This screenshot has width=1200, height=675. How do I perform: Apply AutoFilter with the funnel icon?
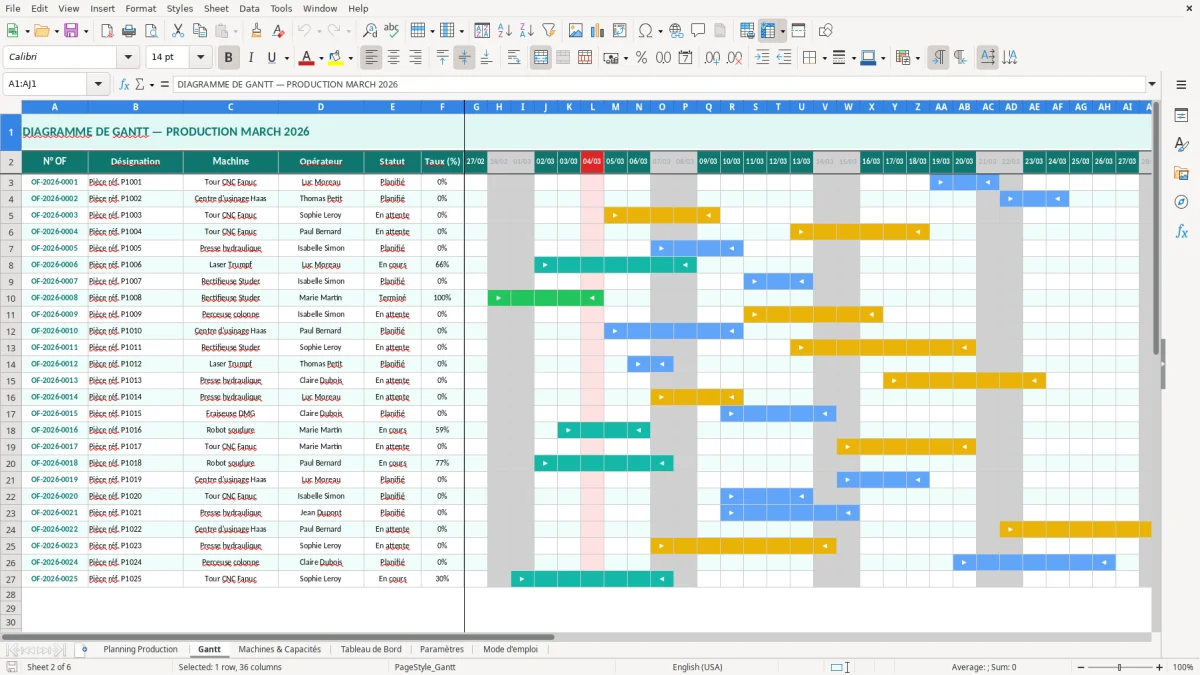(549, 31)
